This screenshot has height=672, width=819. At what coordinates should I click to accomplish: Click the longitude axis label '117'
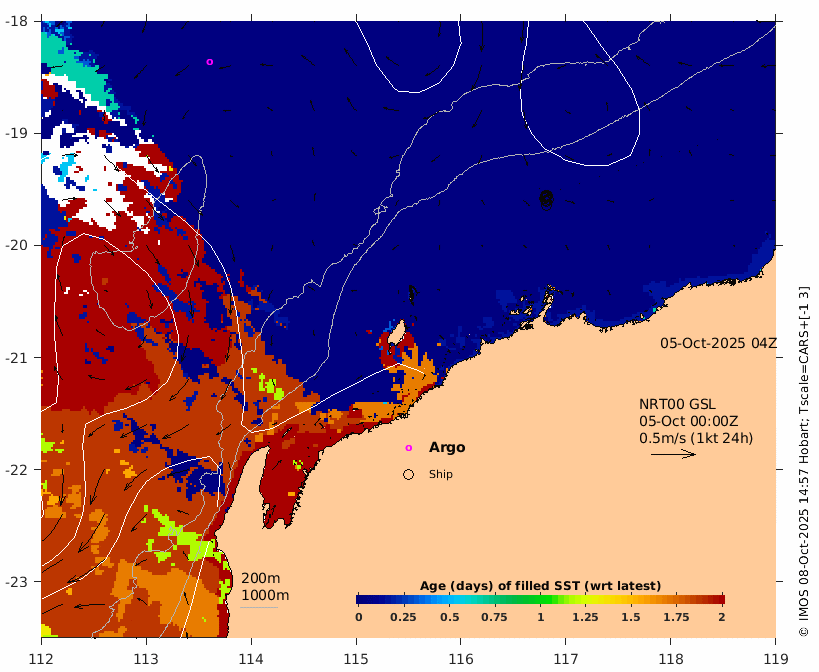pos(566,659)
